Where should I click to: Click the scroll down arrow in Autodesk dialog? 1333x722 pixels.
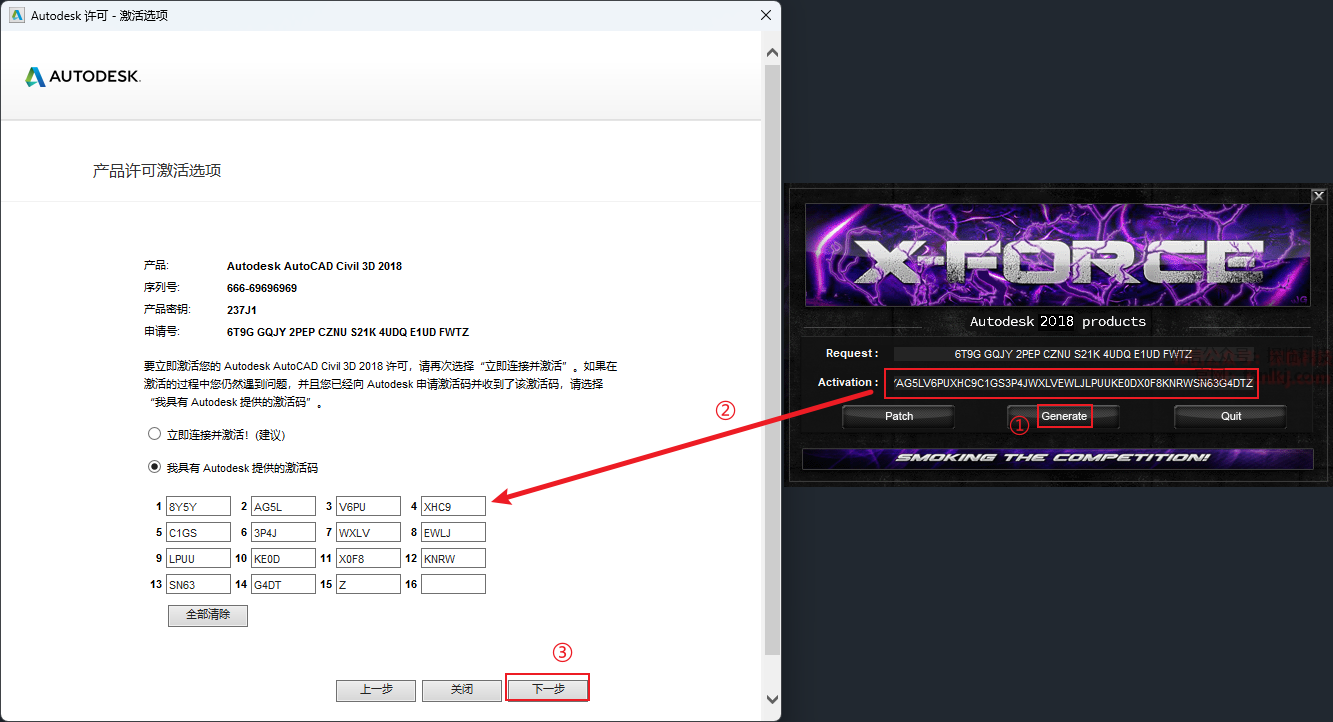click(x=772, y=699)
